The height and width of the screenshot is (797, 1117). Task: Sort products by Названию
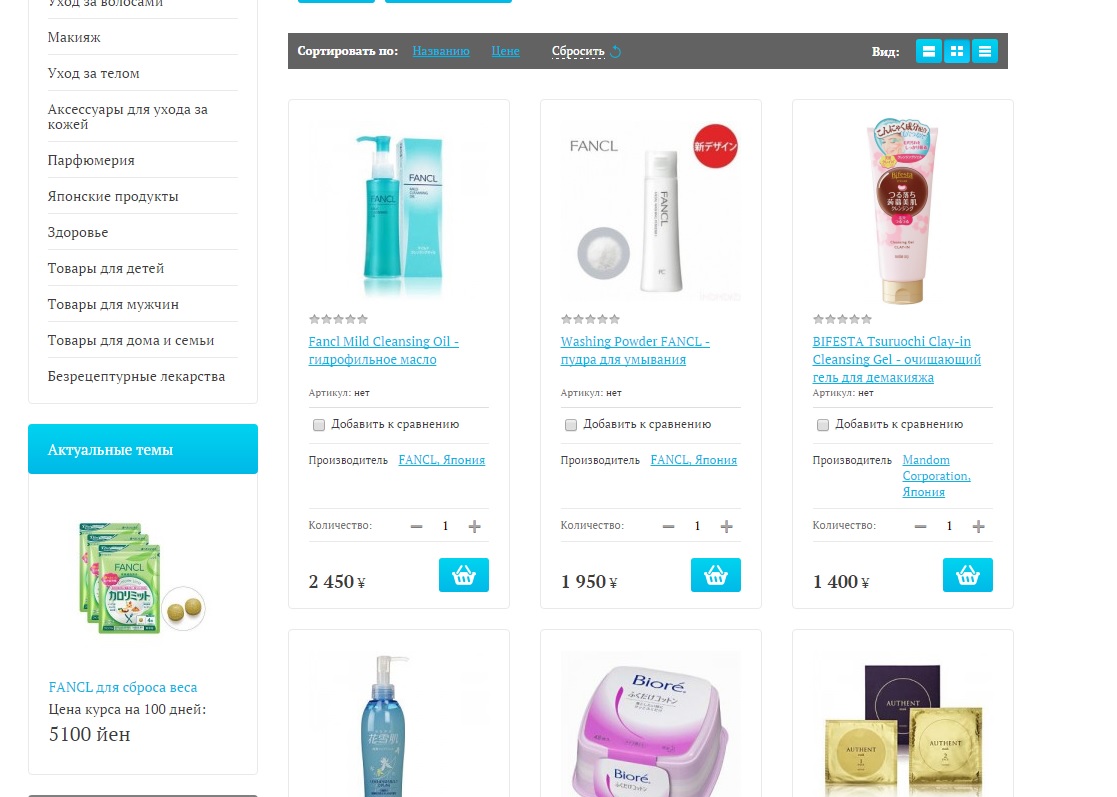(441, 51)
